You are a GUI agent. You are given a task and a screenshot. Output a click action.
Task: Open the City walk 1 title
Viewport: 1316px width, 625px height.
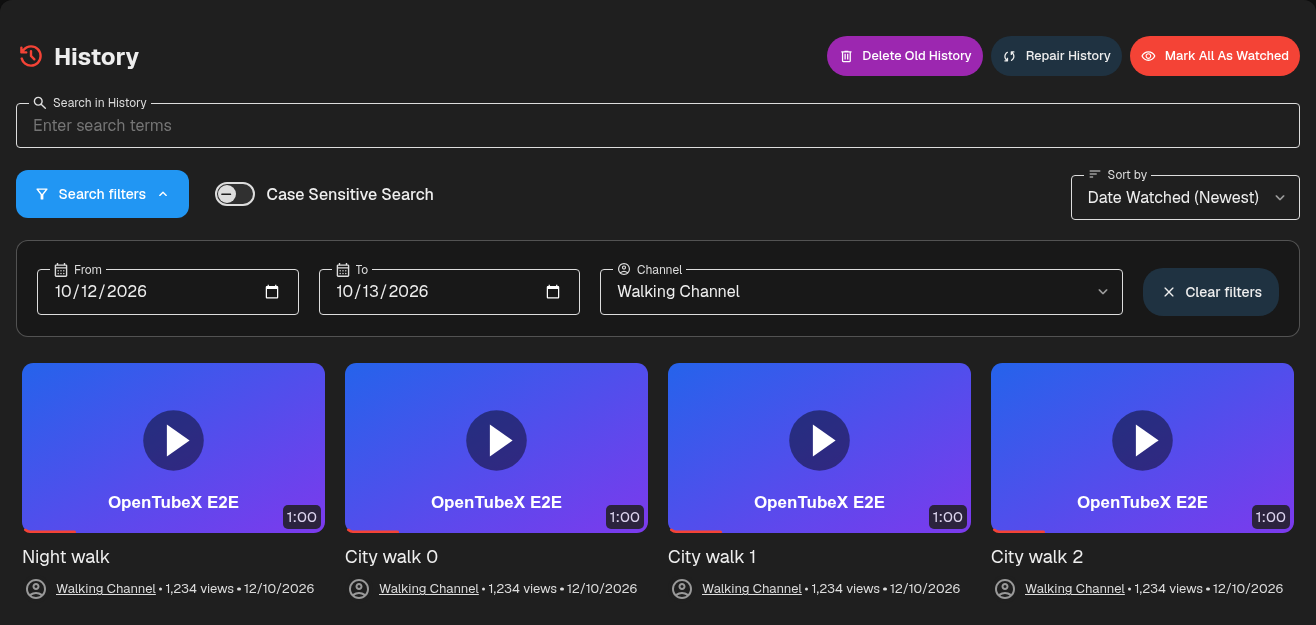click(712, 557)
